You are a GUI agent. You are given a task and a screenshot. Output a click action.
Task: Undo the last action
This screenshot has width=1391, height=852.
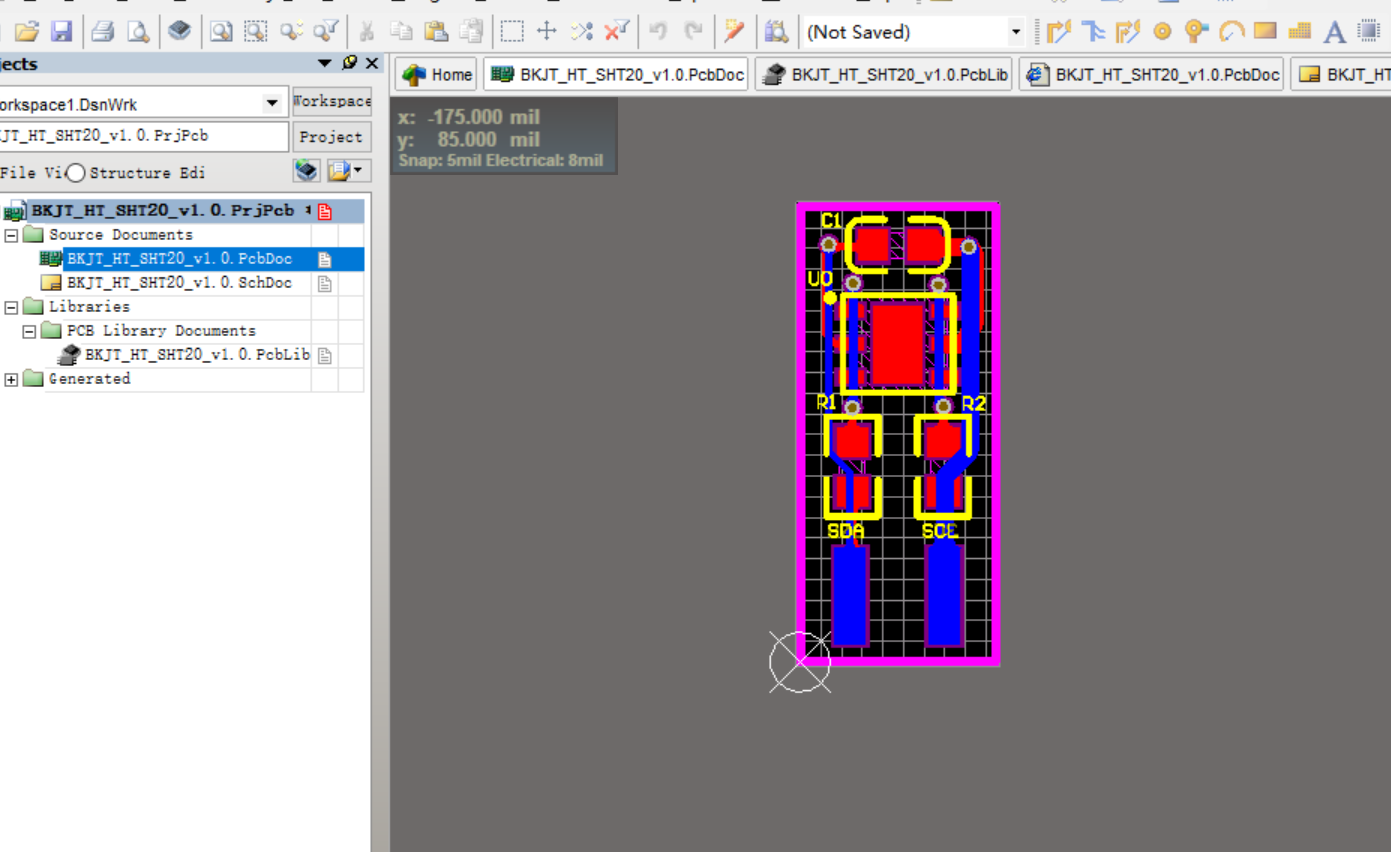tap(658, 32)
